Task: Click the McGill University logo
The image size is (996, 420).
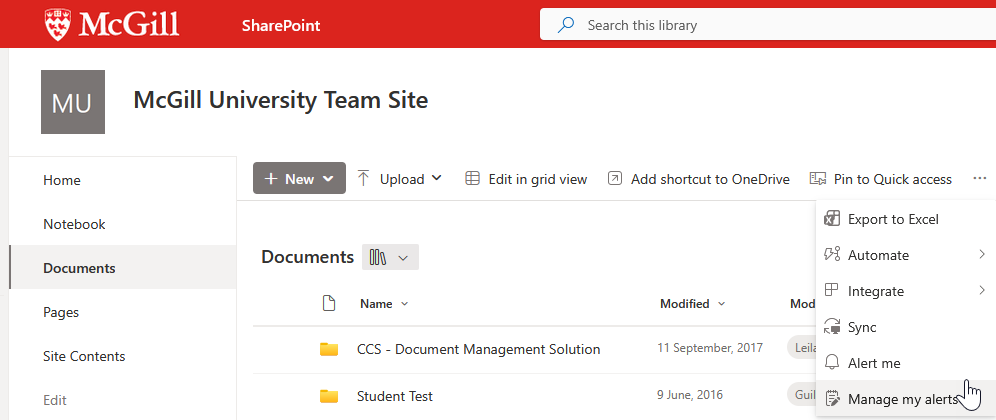Action: (112, 25)
